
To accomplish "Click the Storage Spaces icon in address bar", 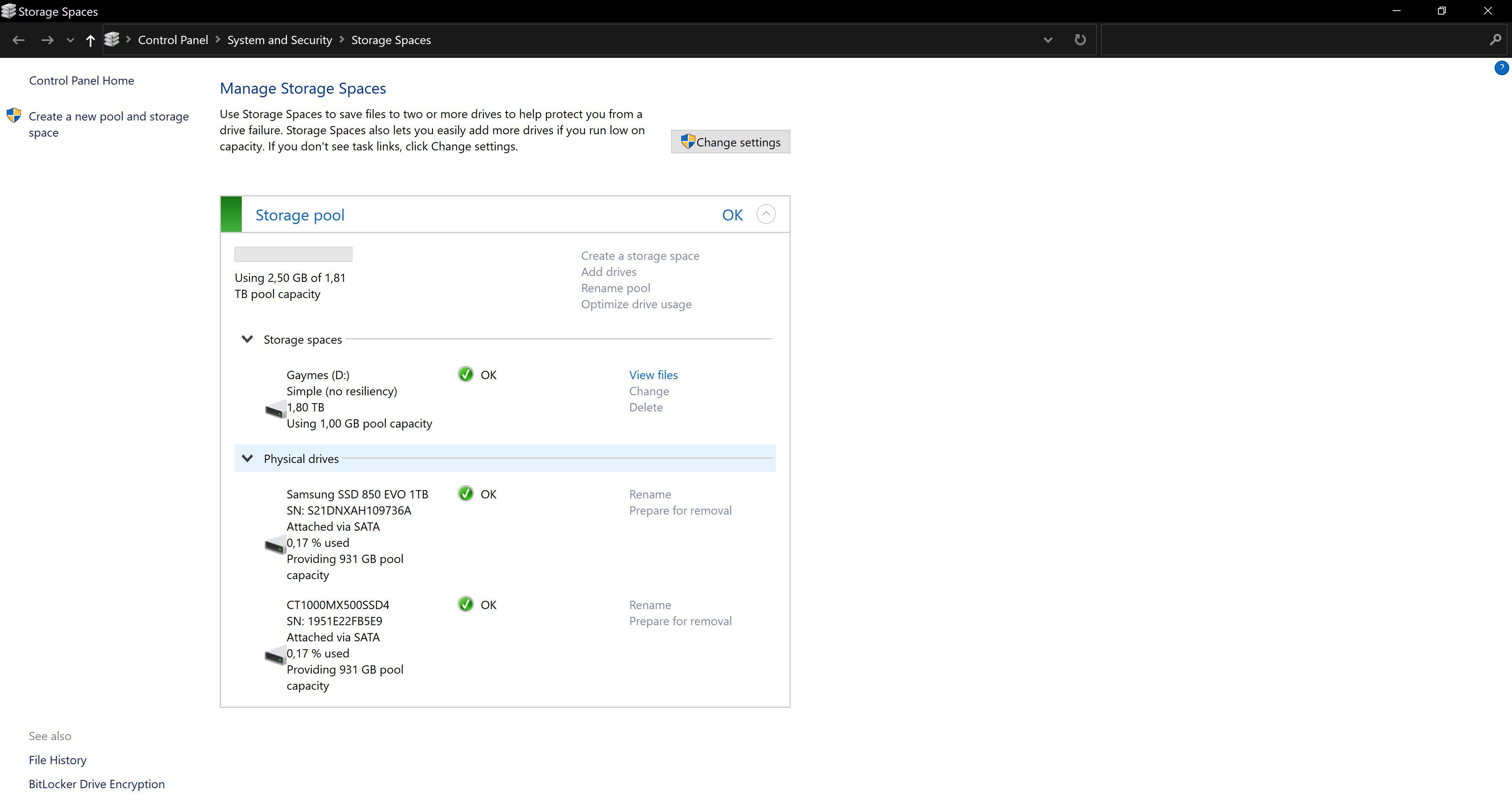I will 111,39.
